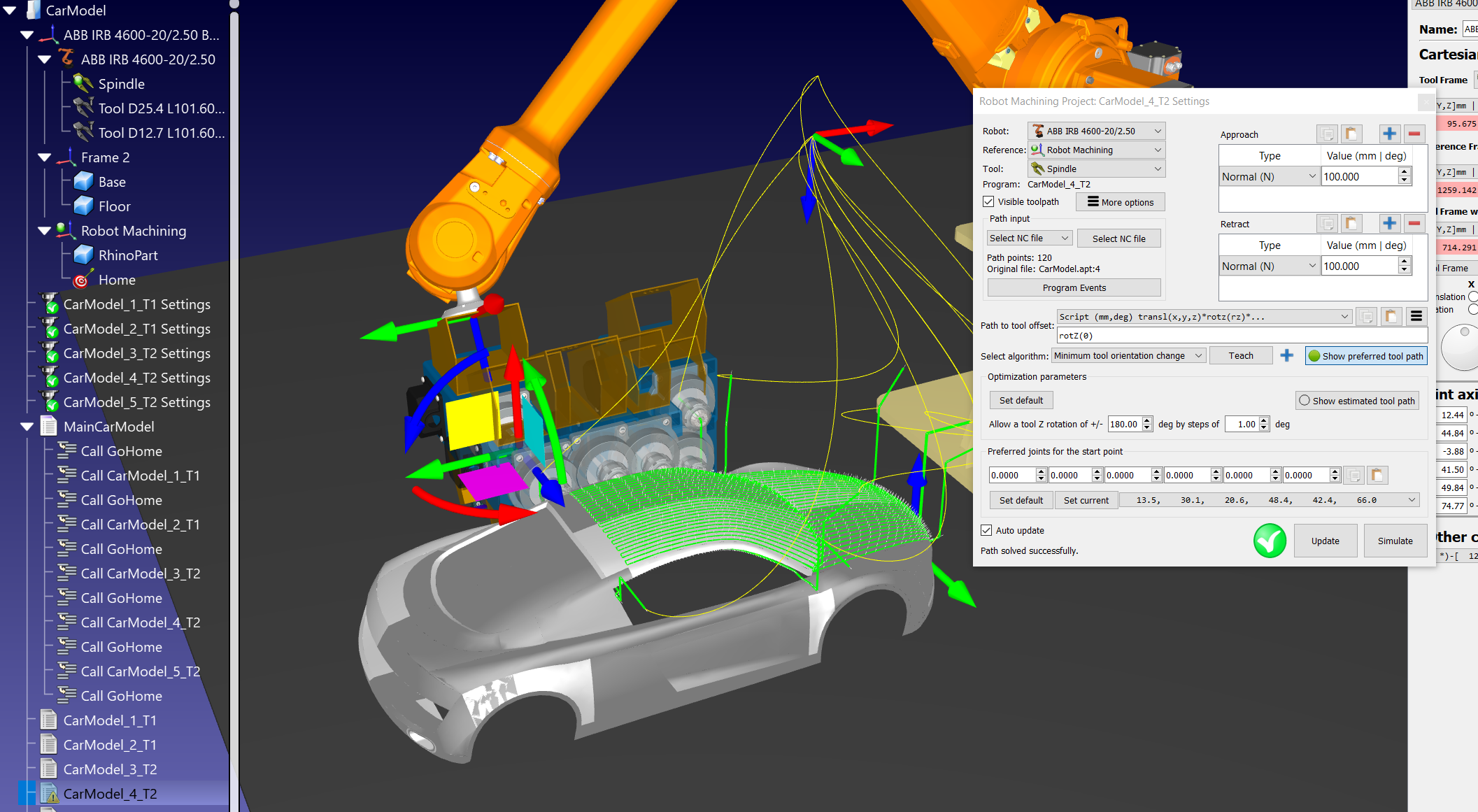This screenshot has width=1478, height=812.
Task: Click the Retract paste icon
Action: pyautogui.click(x=1351, y=223)
